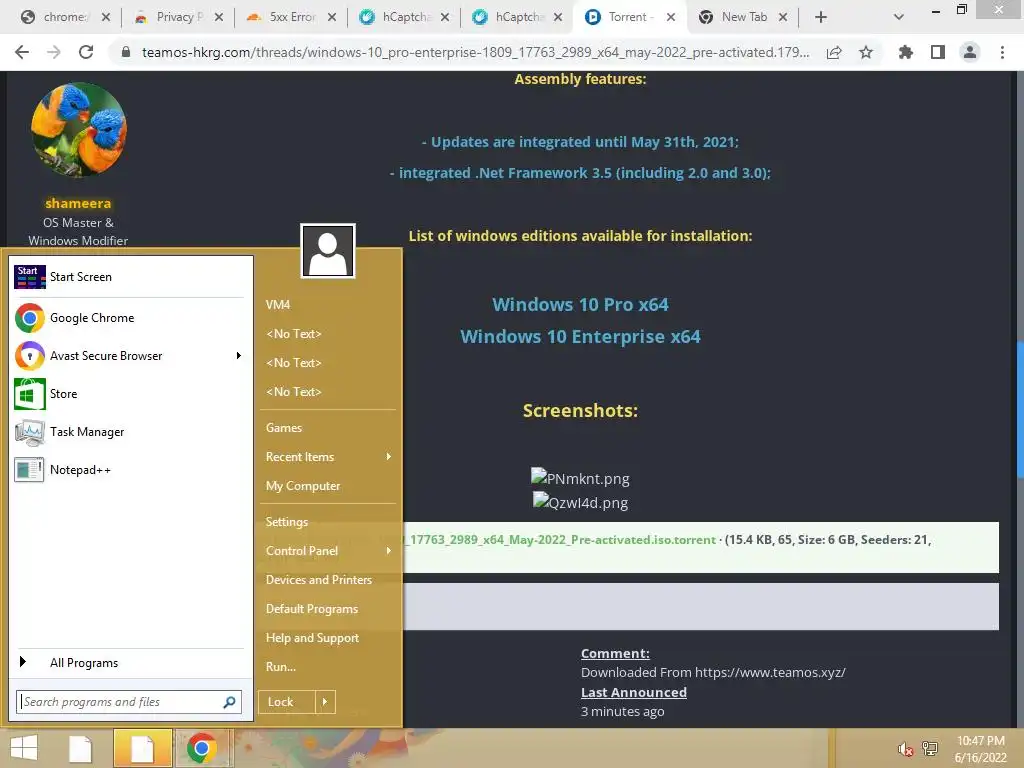Viewport: 1024px width, 768px height.
Task: Click the address bar URL
Action: point(475,52)
